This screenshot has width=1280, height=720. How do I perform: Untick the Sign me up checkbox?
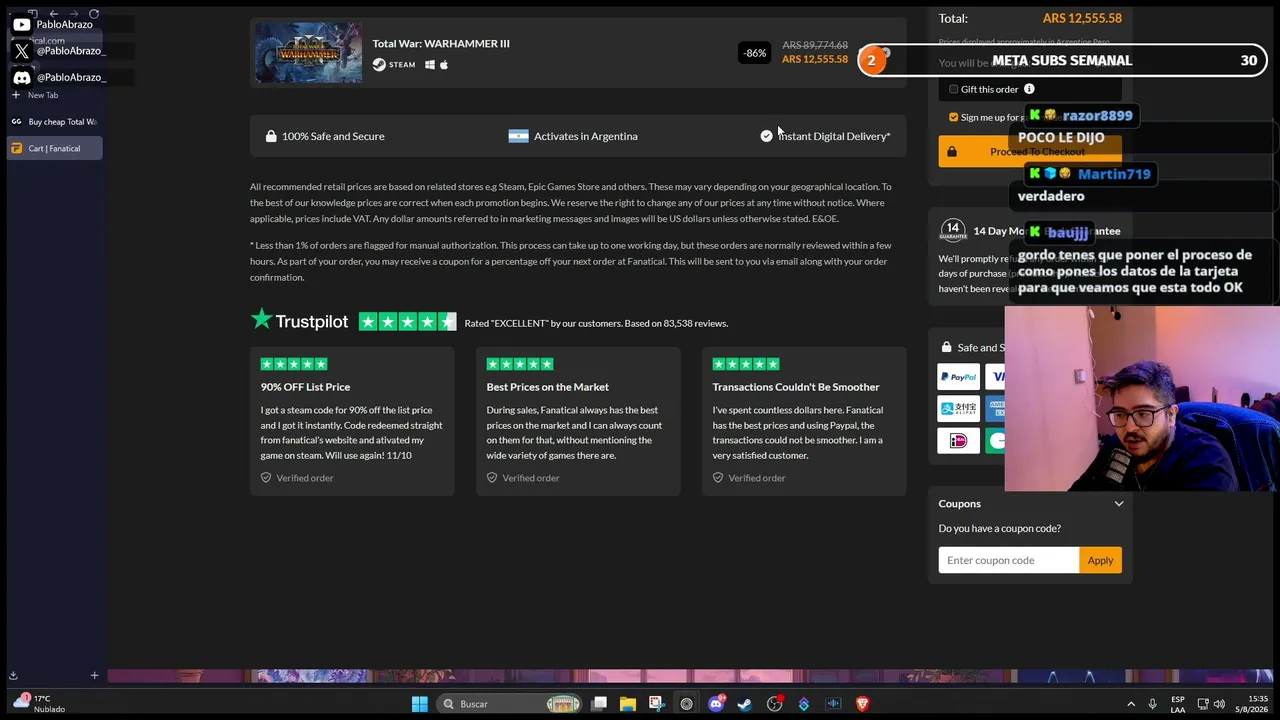coord(954,117)
